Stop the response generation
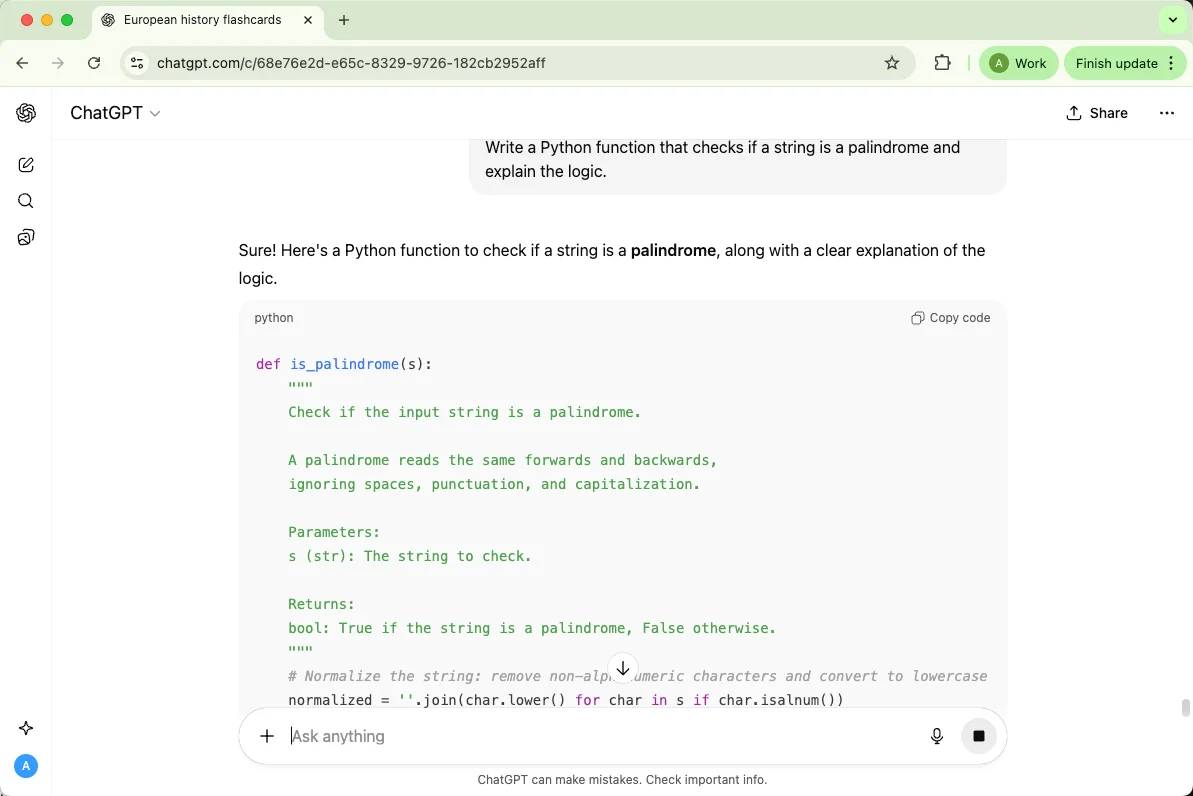 click(x=979, y=736)
